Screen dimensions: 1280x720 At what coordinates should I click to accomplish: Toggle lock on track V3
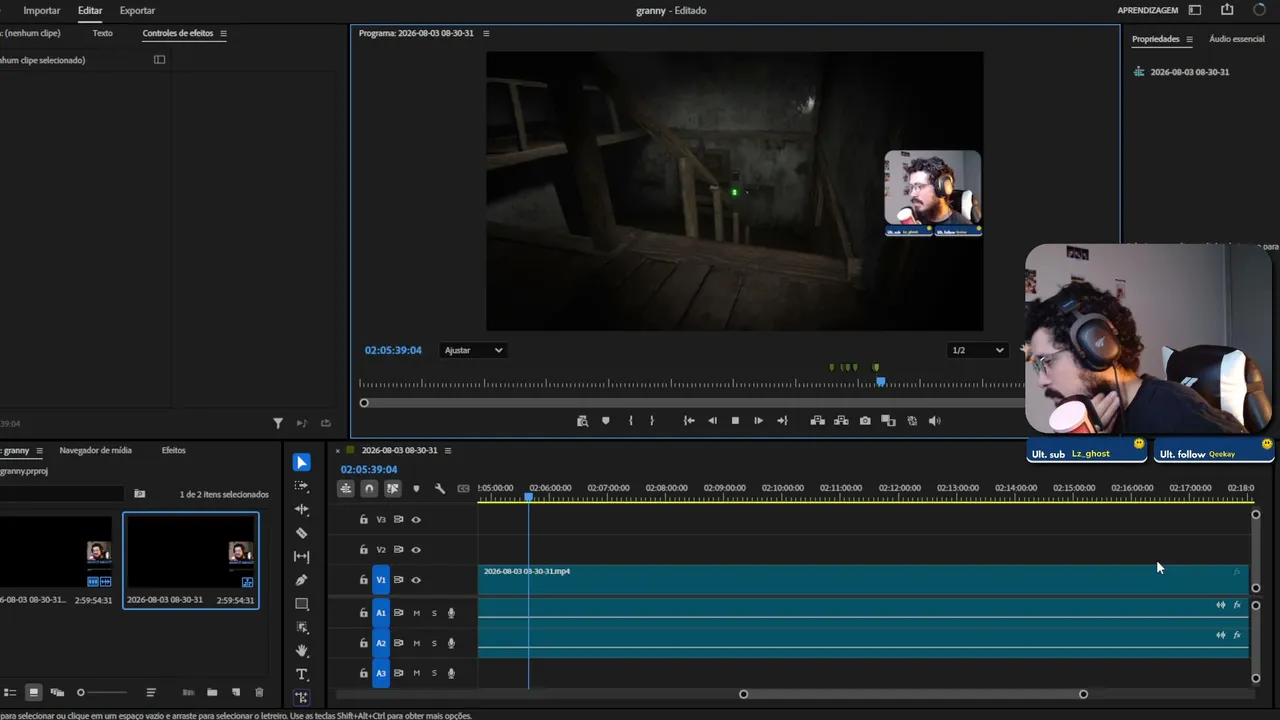point(364,520)
